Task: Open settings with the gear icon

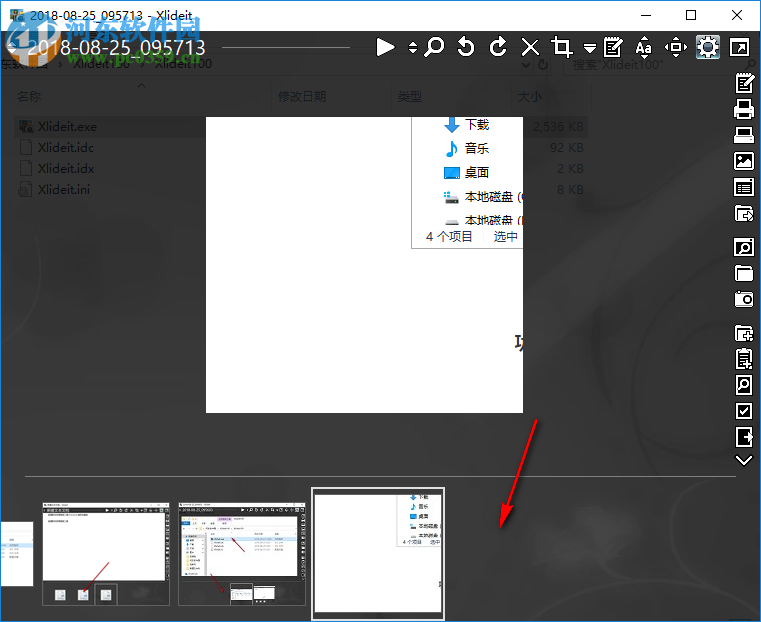Action: click(x=708, y=47)
